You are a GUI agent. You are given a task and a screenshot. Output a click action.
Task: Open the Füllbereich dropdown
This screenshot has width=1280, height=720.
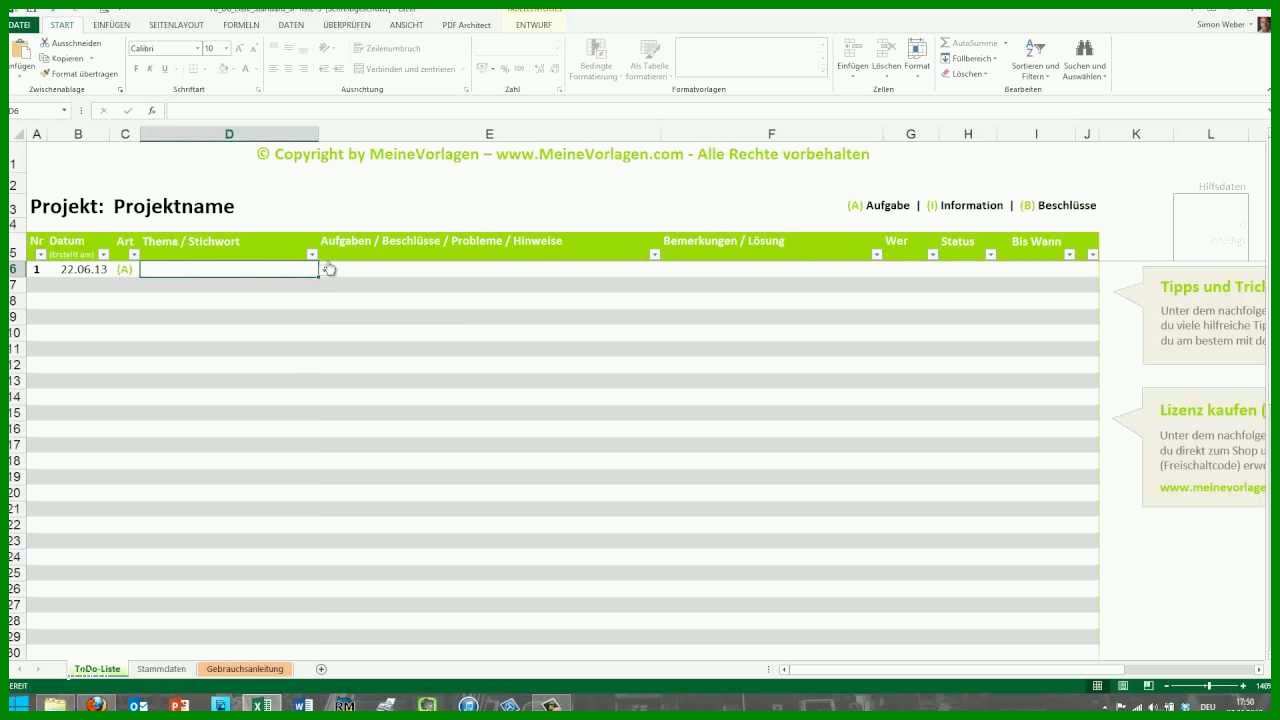pos(970,58)
